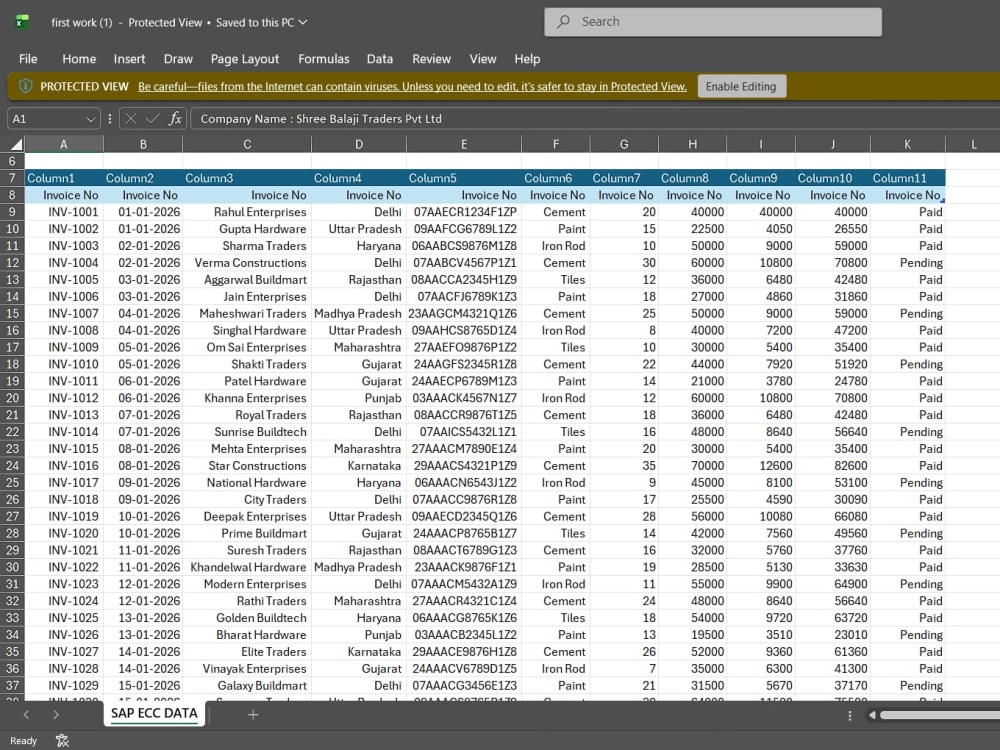
Task: Click the formula bar vertical dots handle
Action: pos(110,119)
